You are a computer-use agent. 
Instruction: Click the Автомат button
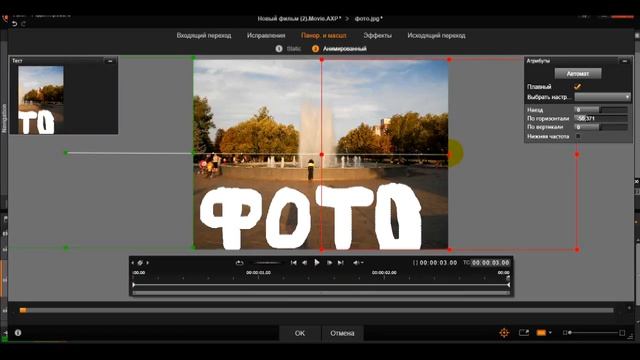tap(578, 73)
